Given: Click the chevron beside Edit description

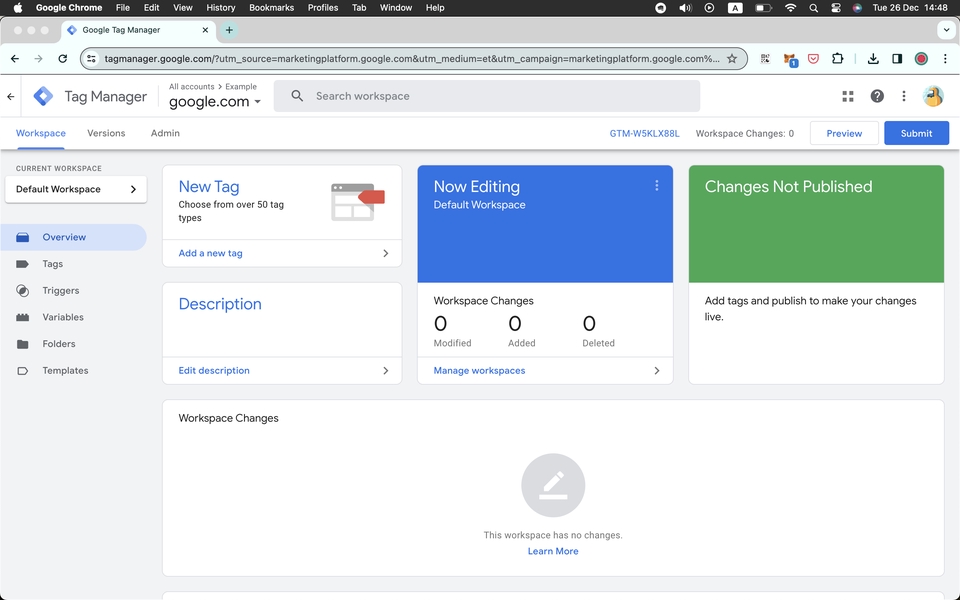Looking at the screenshot, I should (385, 370).
